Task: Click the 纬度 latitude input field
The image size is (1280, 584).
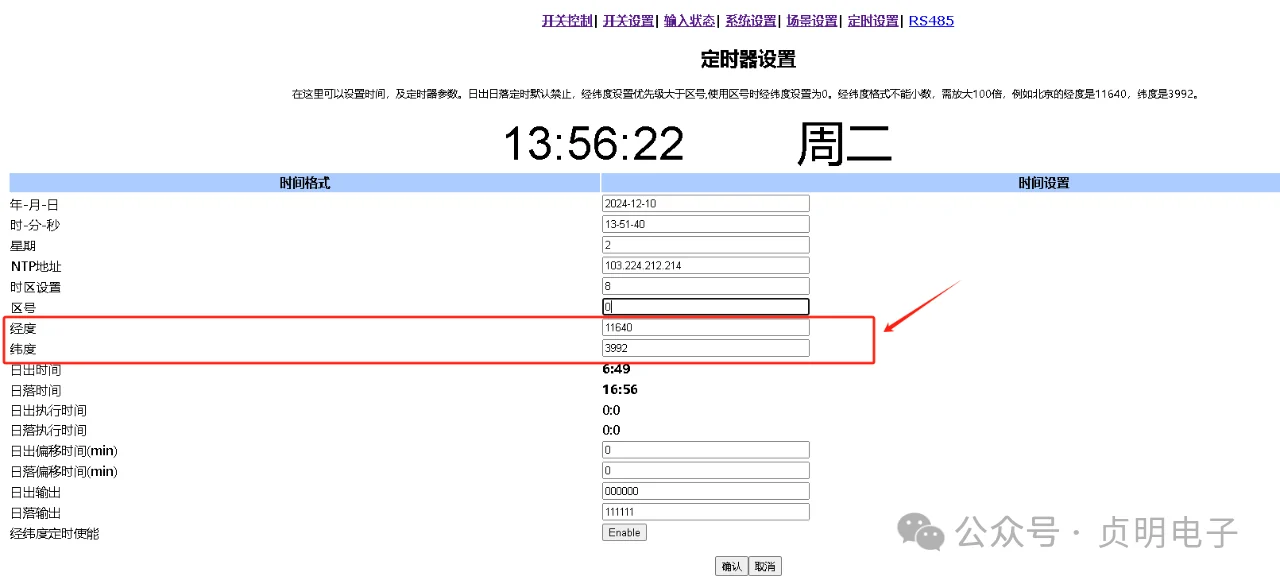Action: point(706,348)
